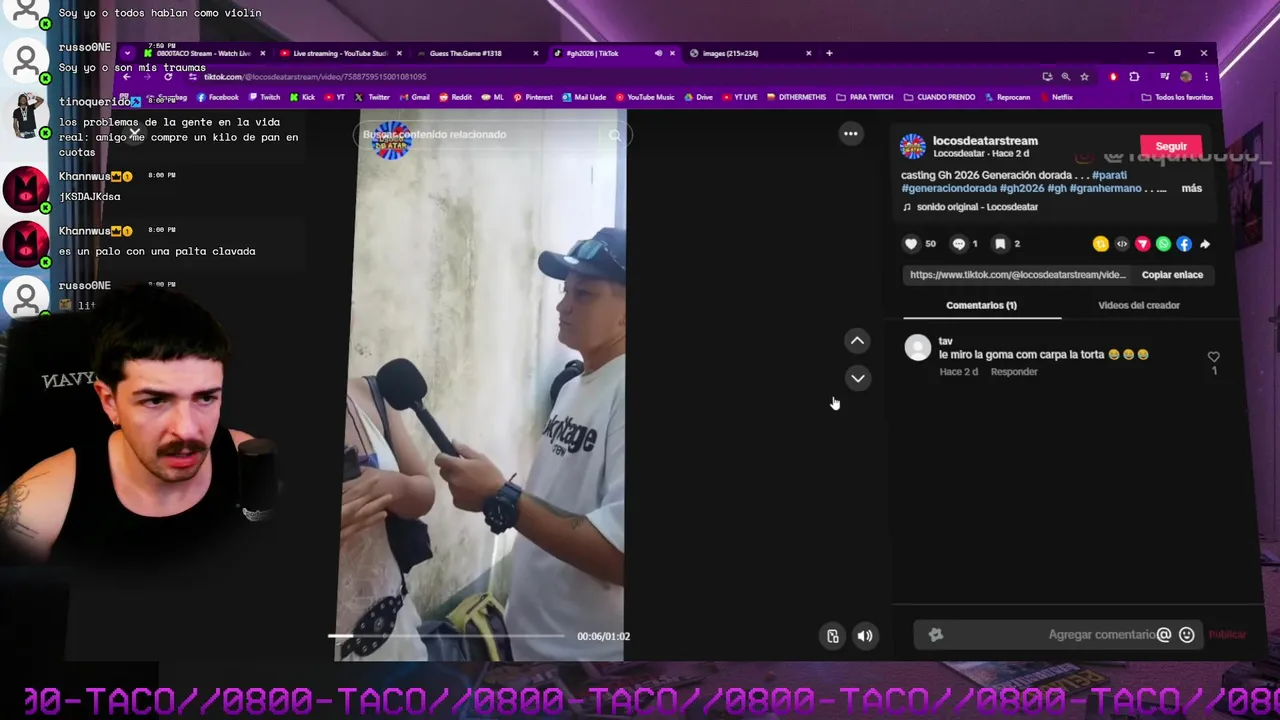Screen dimensions: 1280x720
Task: Open the YouTube Music bookmark
Action: pos(645,97)
